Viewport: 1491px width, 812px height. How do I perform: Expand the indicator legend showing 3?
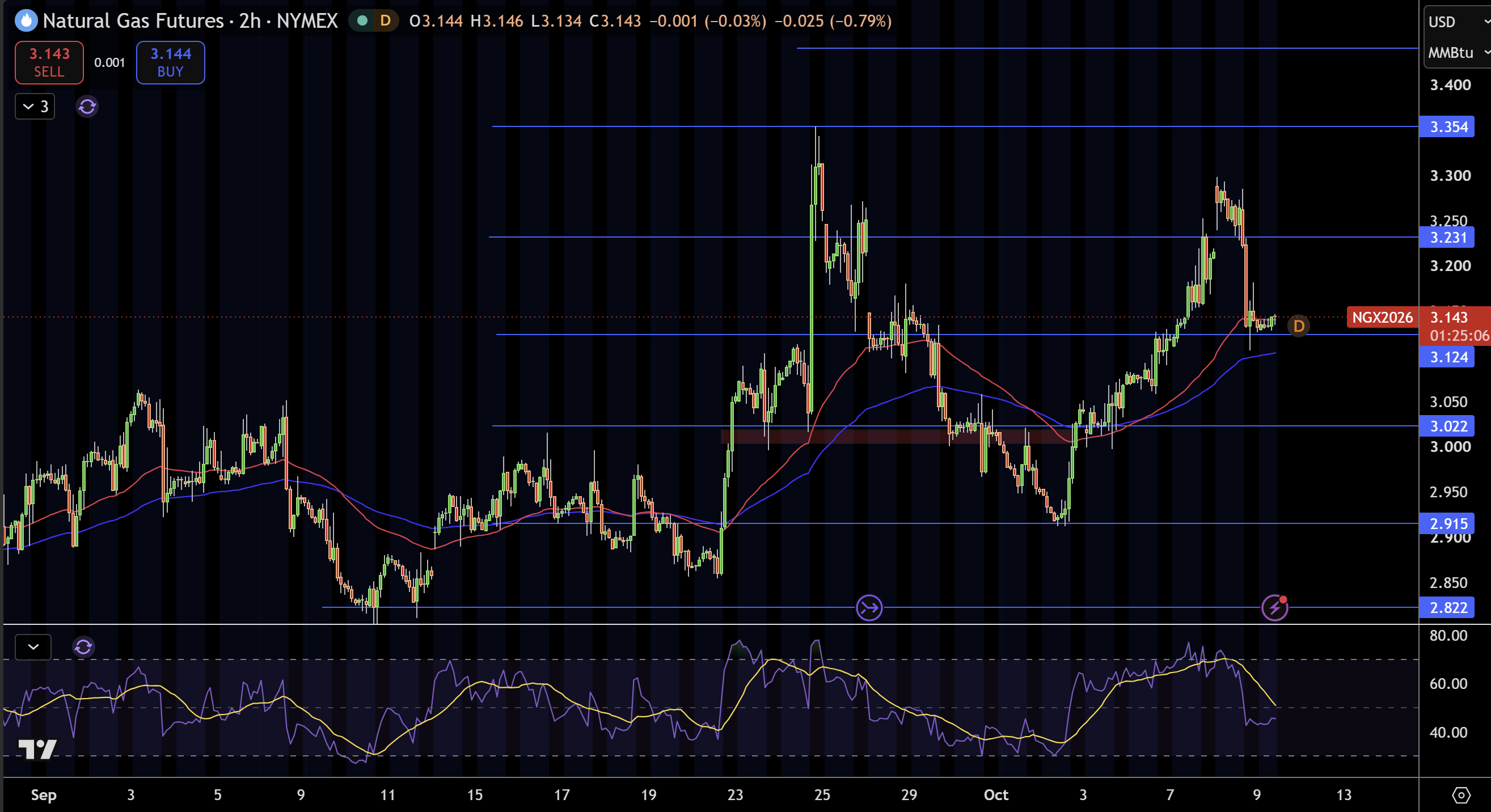(x=35, y=107)
